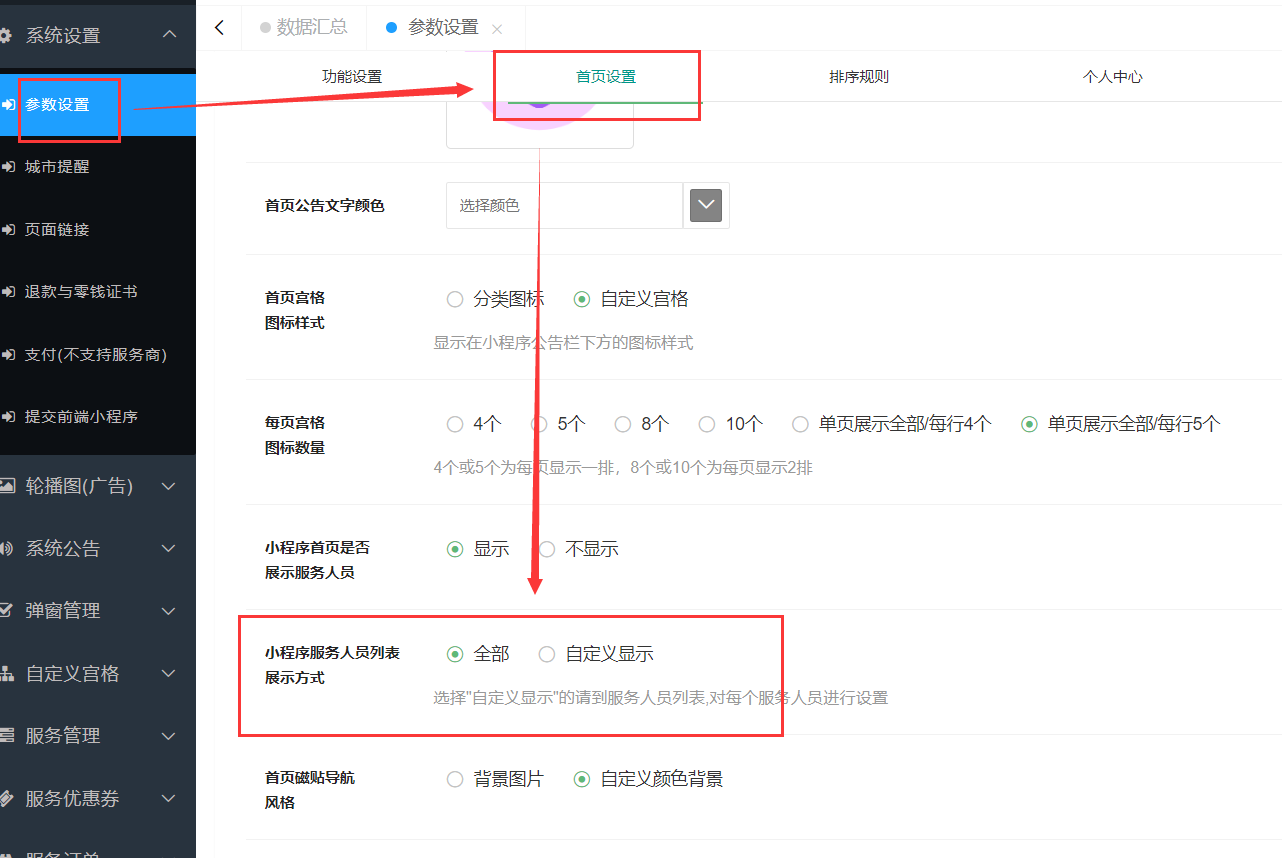This screenshot has width=1282, height=858.
Task: Click the icon beside 提交前端小程序
Action: click(x=7, y=416)
